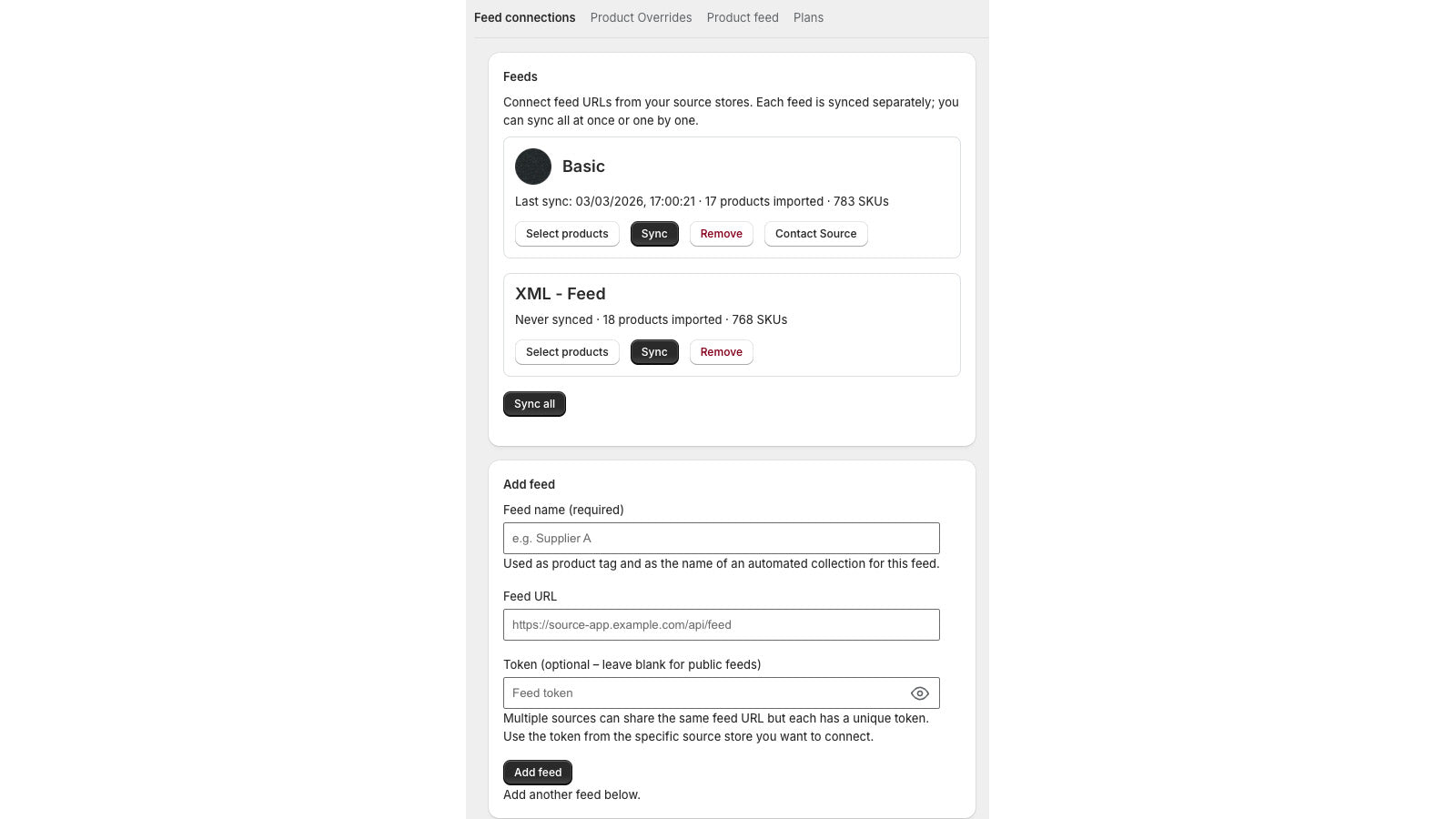
Task: Click the Sync all button
Action: [x=534, y=404]
